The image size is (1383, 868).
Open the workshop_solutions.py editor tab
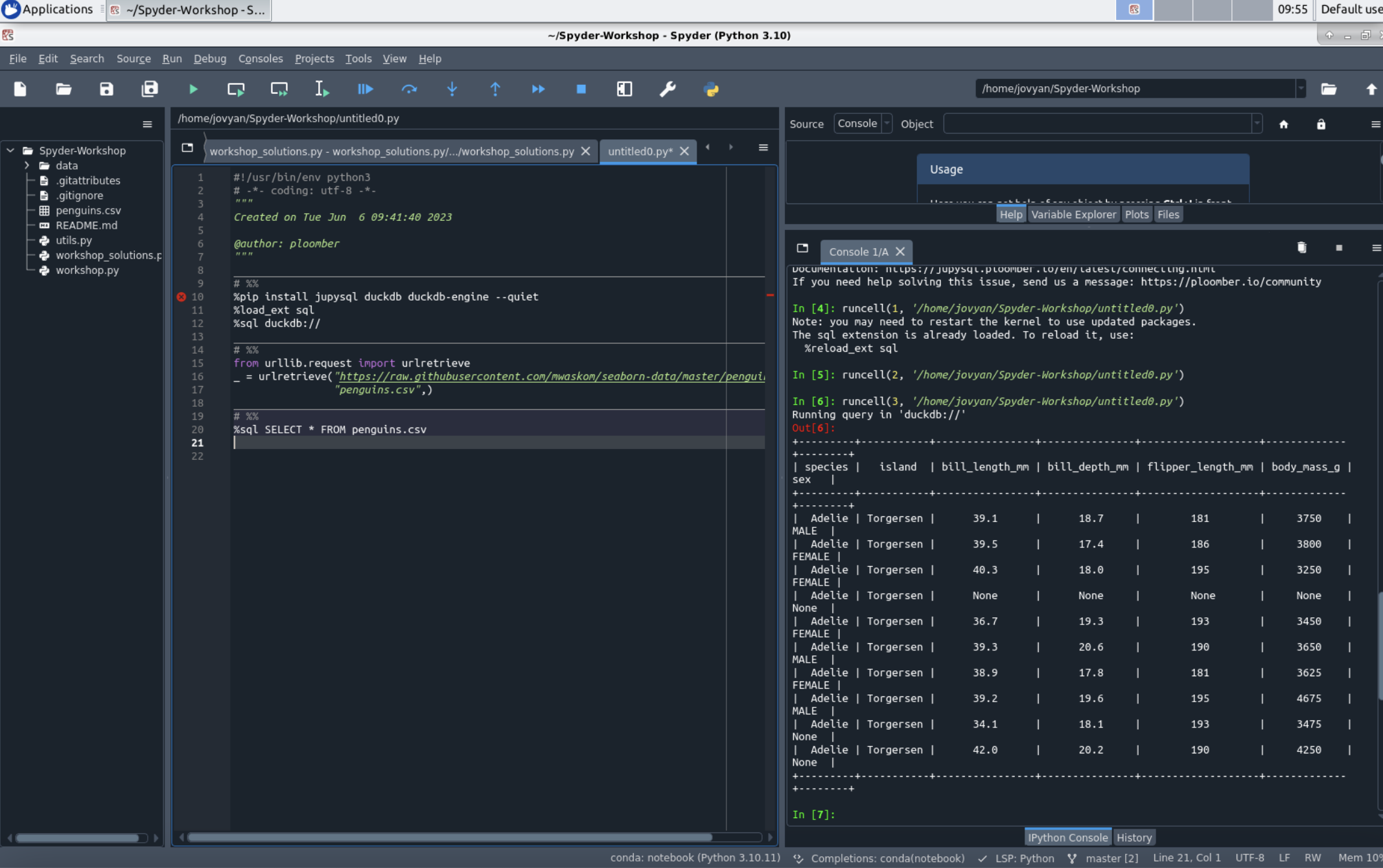click(391, 151)
